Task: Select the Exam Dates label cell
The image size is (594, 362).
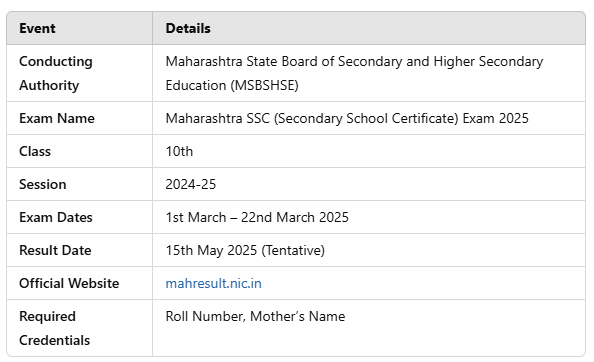Action: click(80, 217)
